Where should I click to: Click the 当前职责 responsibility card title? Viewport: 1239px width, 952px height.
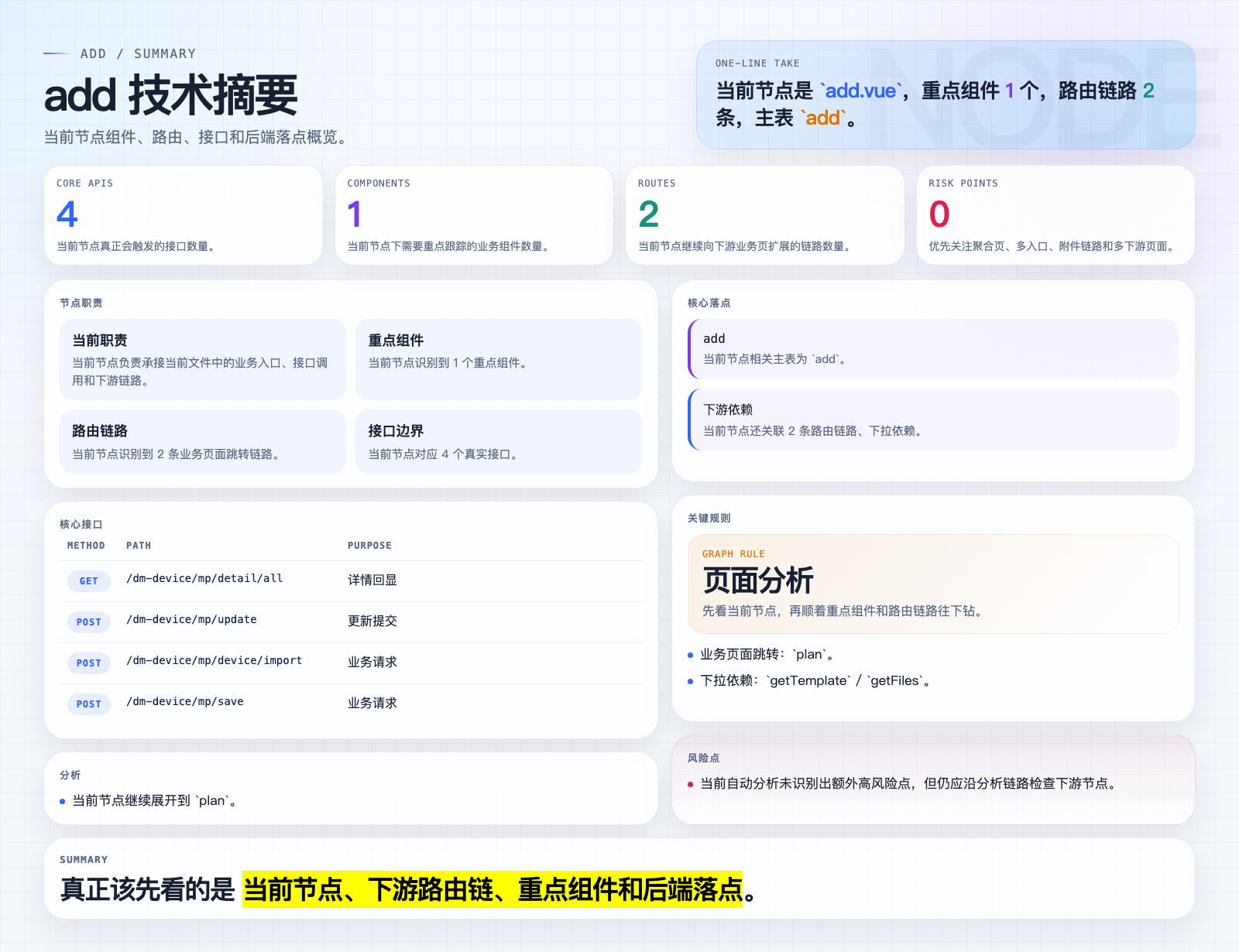click(x=100, y=341)
